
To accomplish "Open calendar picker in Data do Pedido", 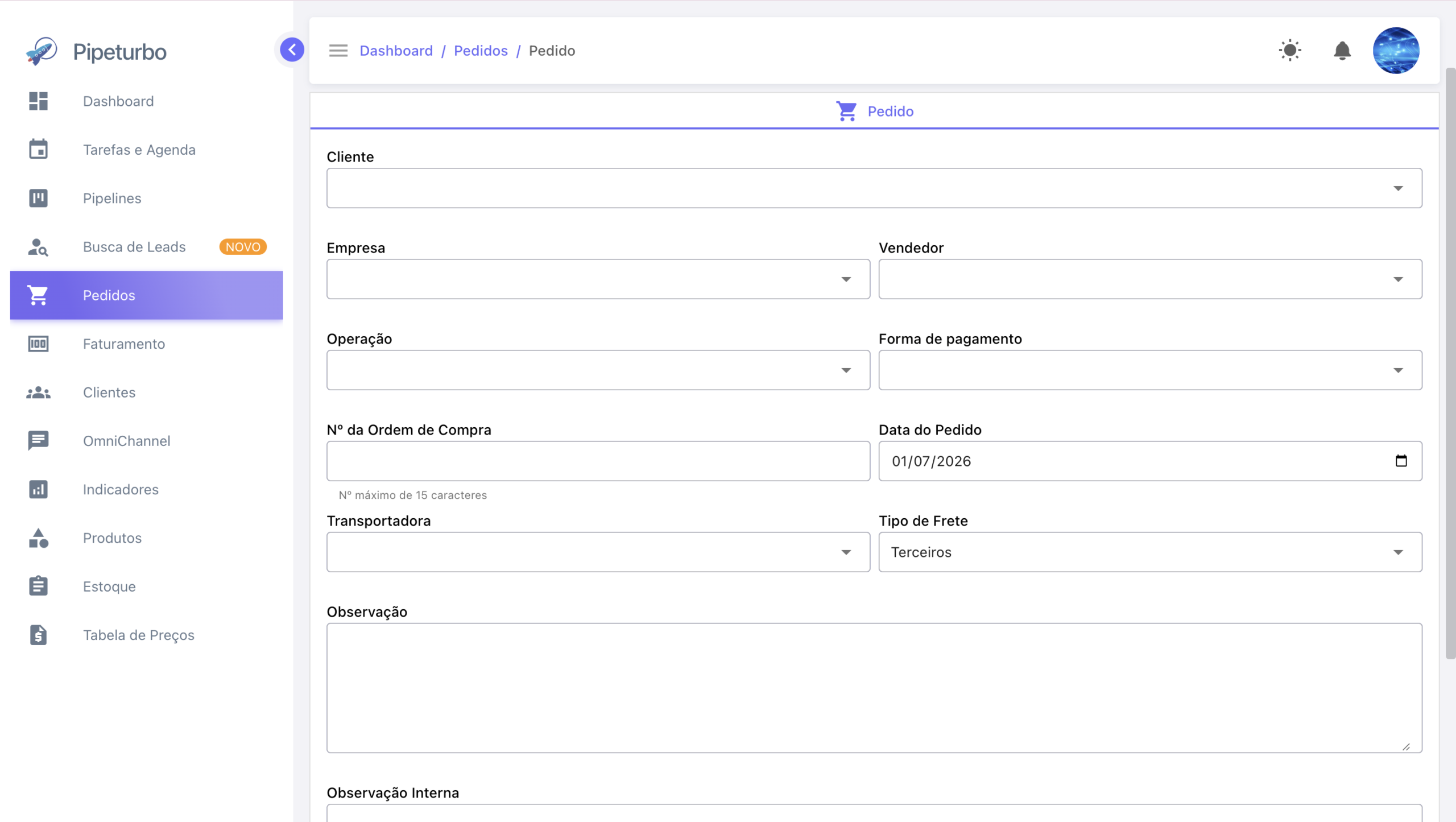I will [x=1401, y=461].
